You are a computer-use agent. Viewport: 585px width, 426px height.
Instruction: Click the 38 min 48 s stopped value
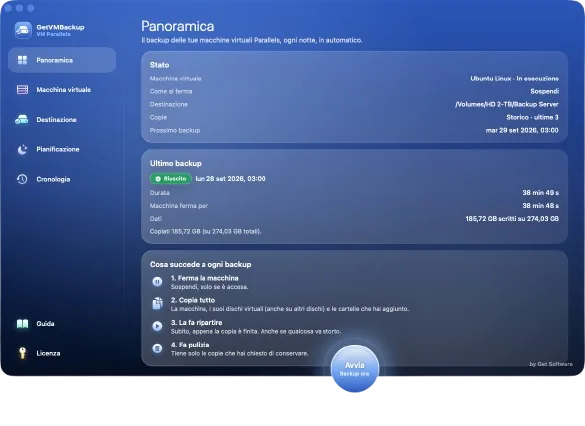(540, 206)
